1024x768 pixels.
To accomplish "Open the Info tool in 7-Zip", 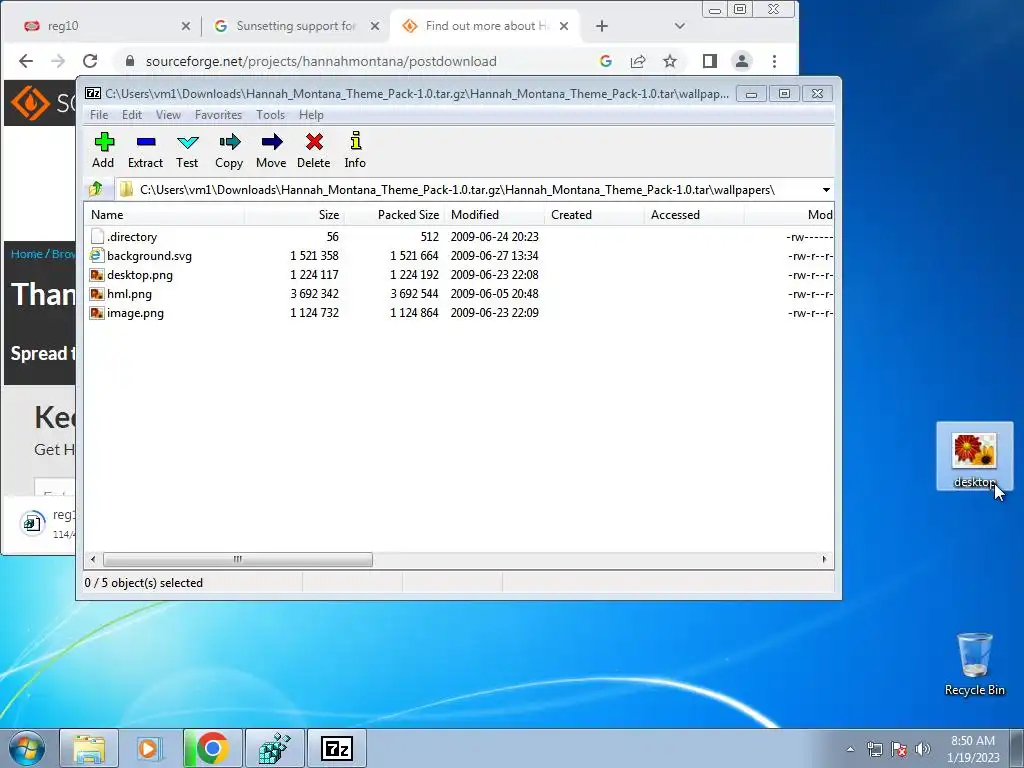I will pos(355,151).
